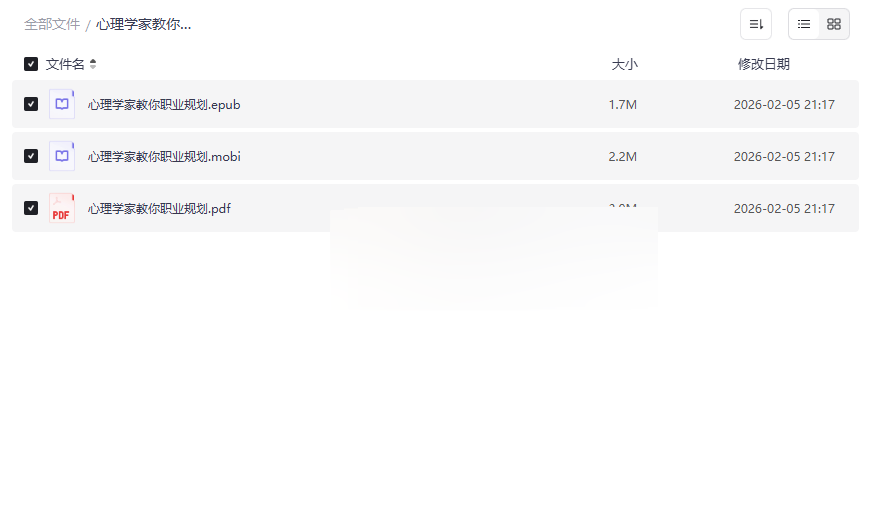Screen dimensions: 874x514
Task: Open file 心理学家教你职业规划.pdf
Action: [x=159, y=208]
